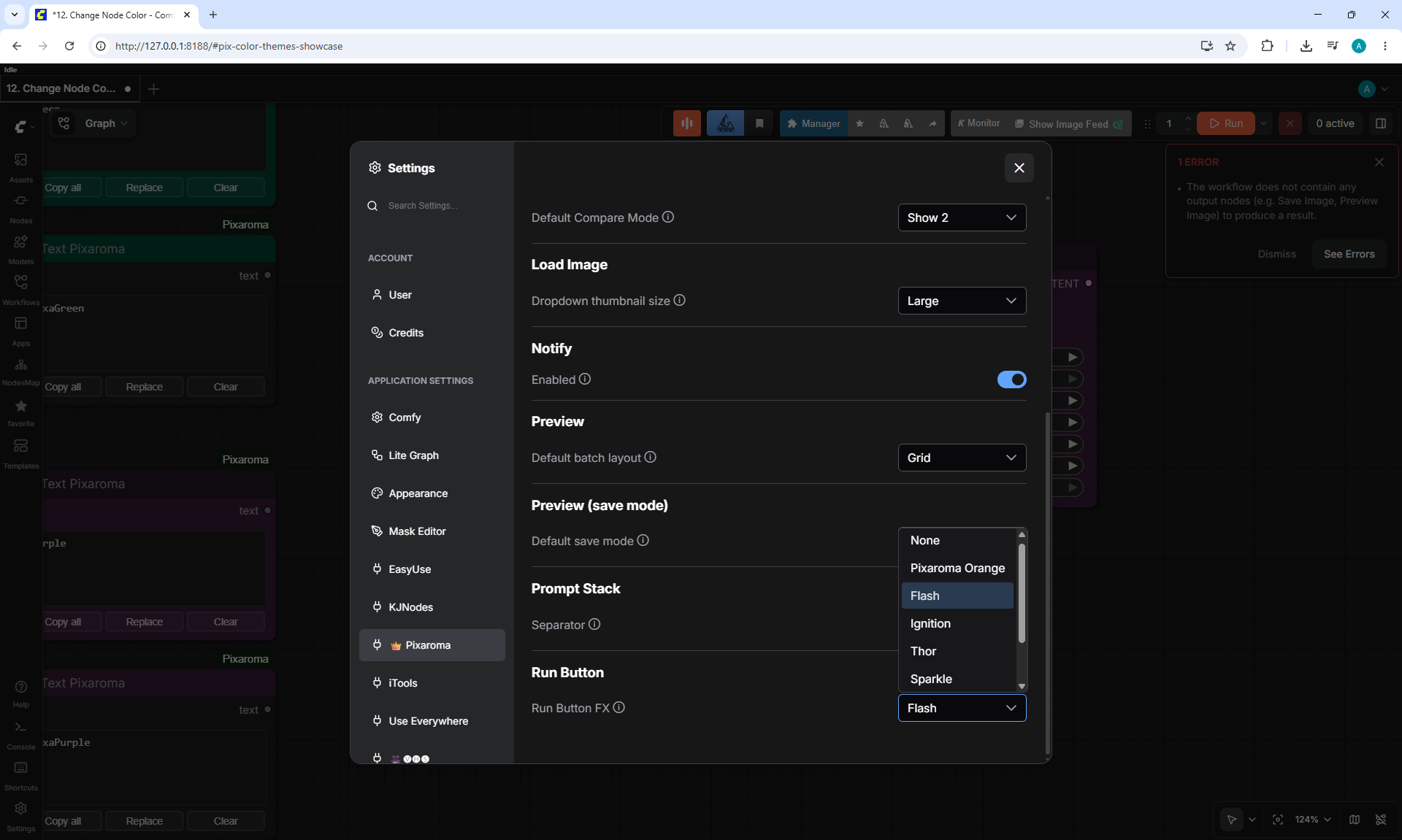Open the Comfy settings category
This screenshot has height=840, width=1402.
432,417
